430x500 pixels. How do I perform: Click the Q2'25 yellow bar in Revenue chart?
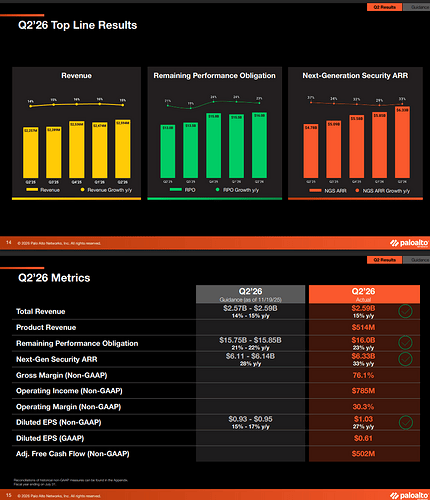point(31,152)
